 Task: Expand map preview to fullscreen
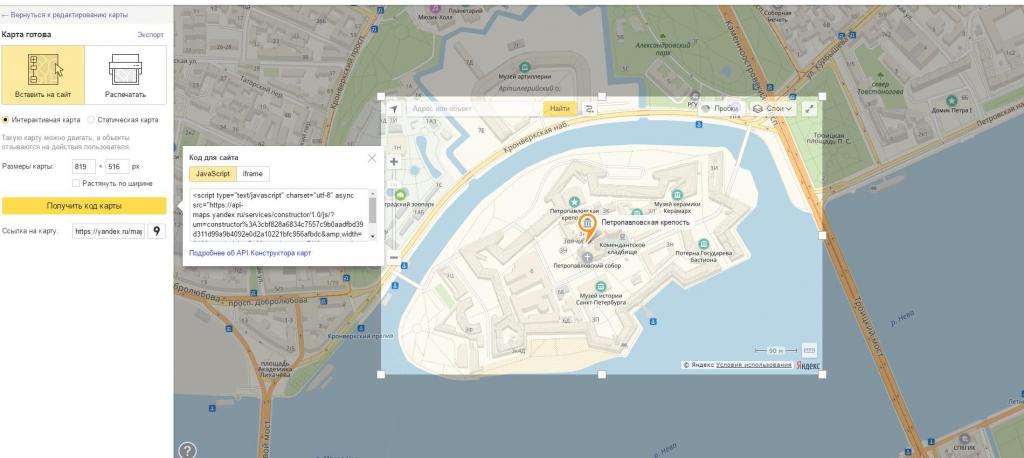[809, 109]
